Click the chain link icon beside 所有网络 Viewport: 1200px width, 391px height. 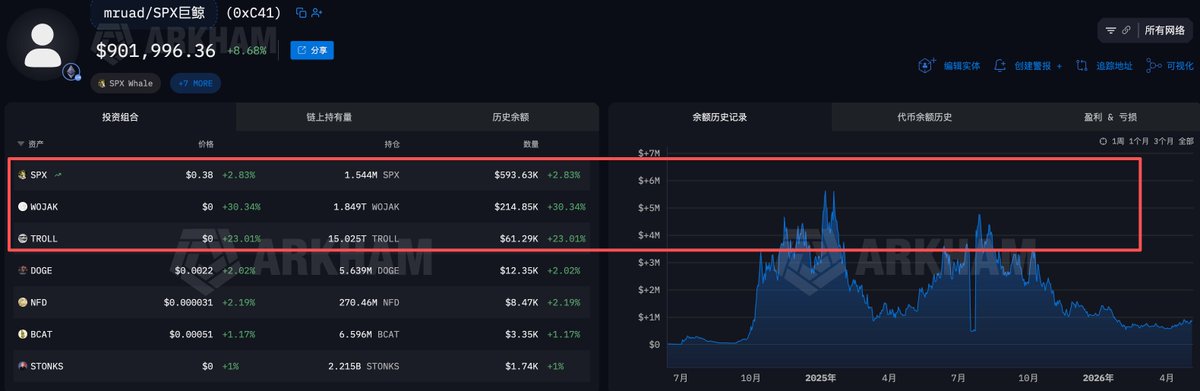pyautogui.click(x=1127, y=31)
